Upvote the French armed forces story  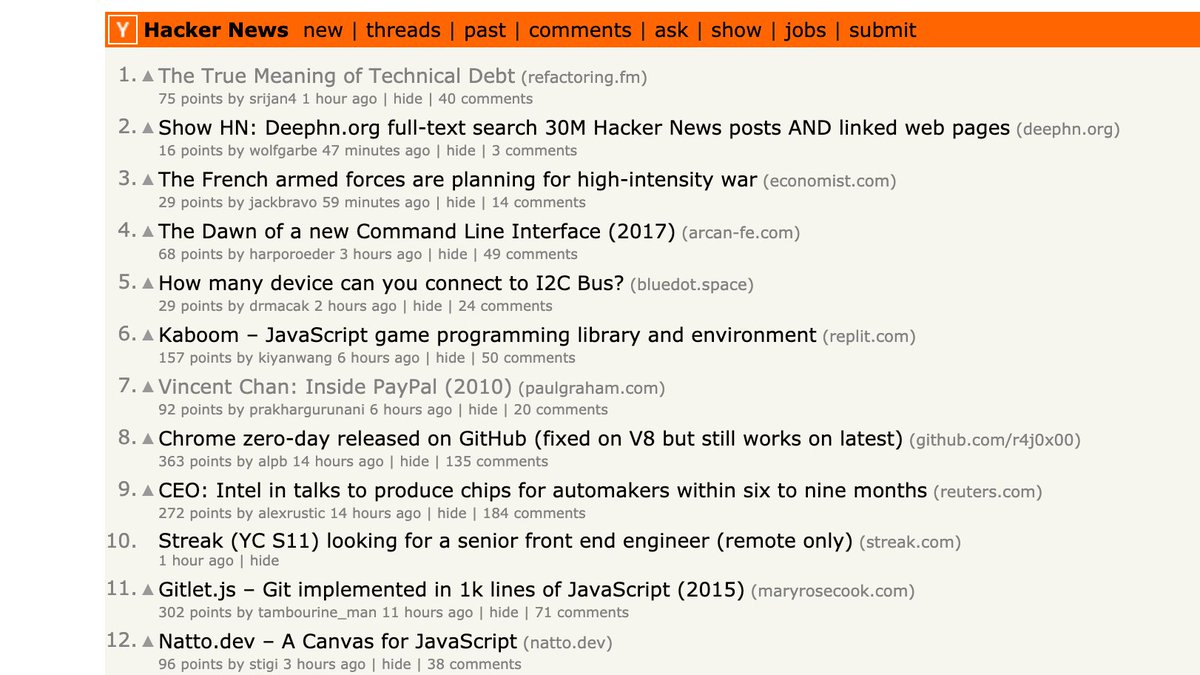[148, 180]
